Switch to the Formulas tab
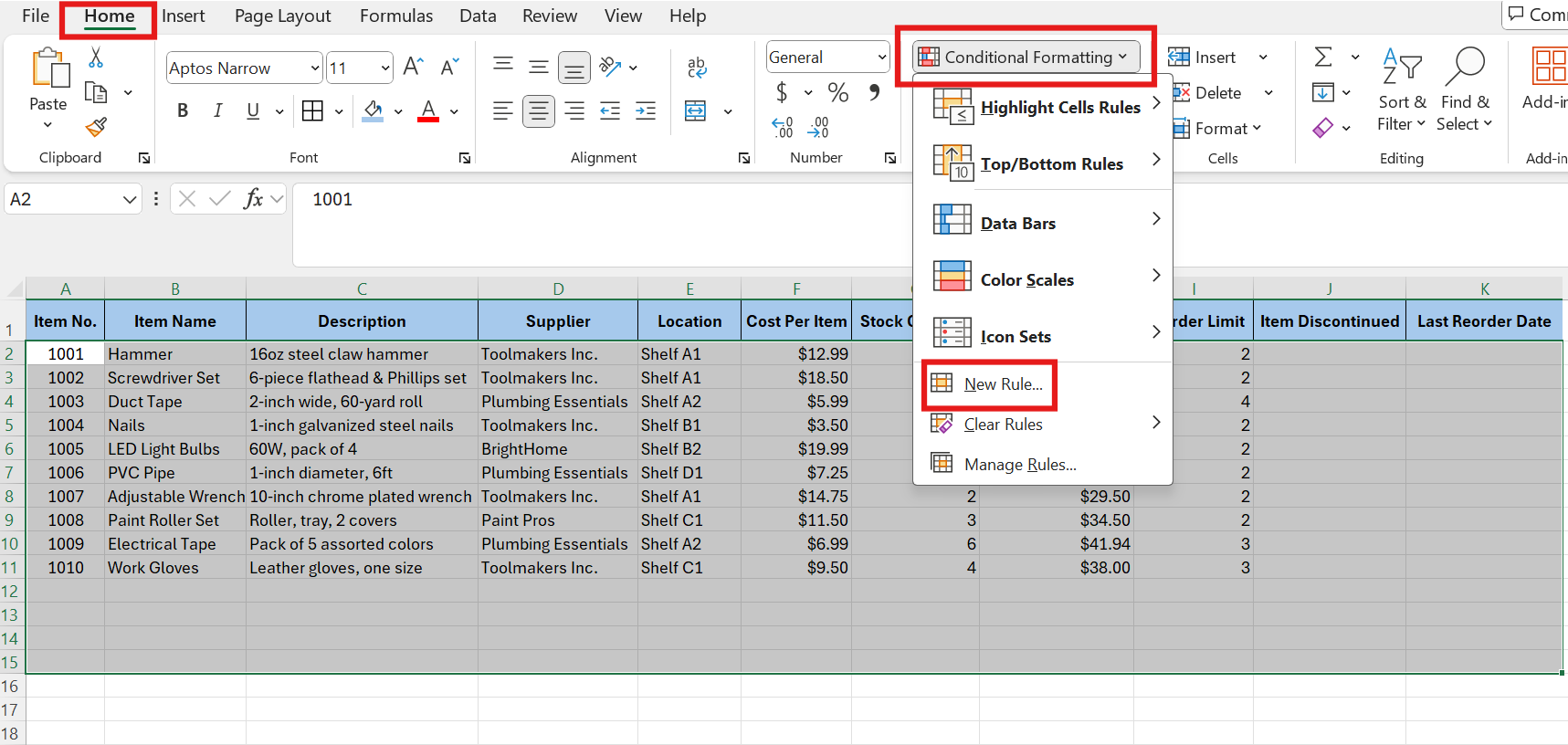 pyautogui.click(x=396, y=16)
